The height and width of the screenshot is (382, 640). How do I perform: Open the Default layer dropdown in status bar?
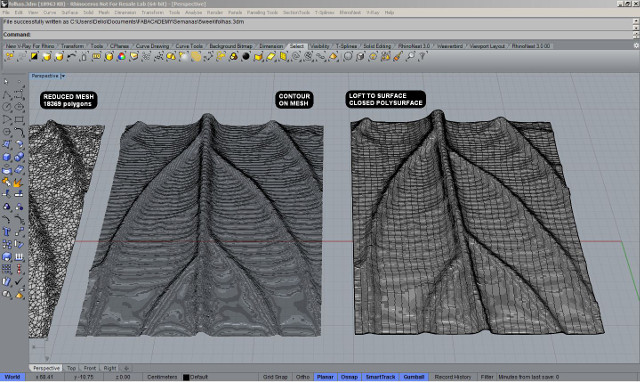(x=199, y=377)
